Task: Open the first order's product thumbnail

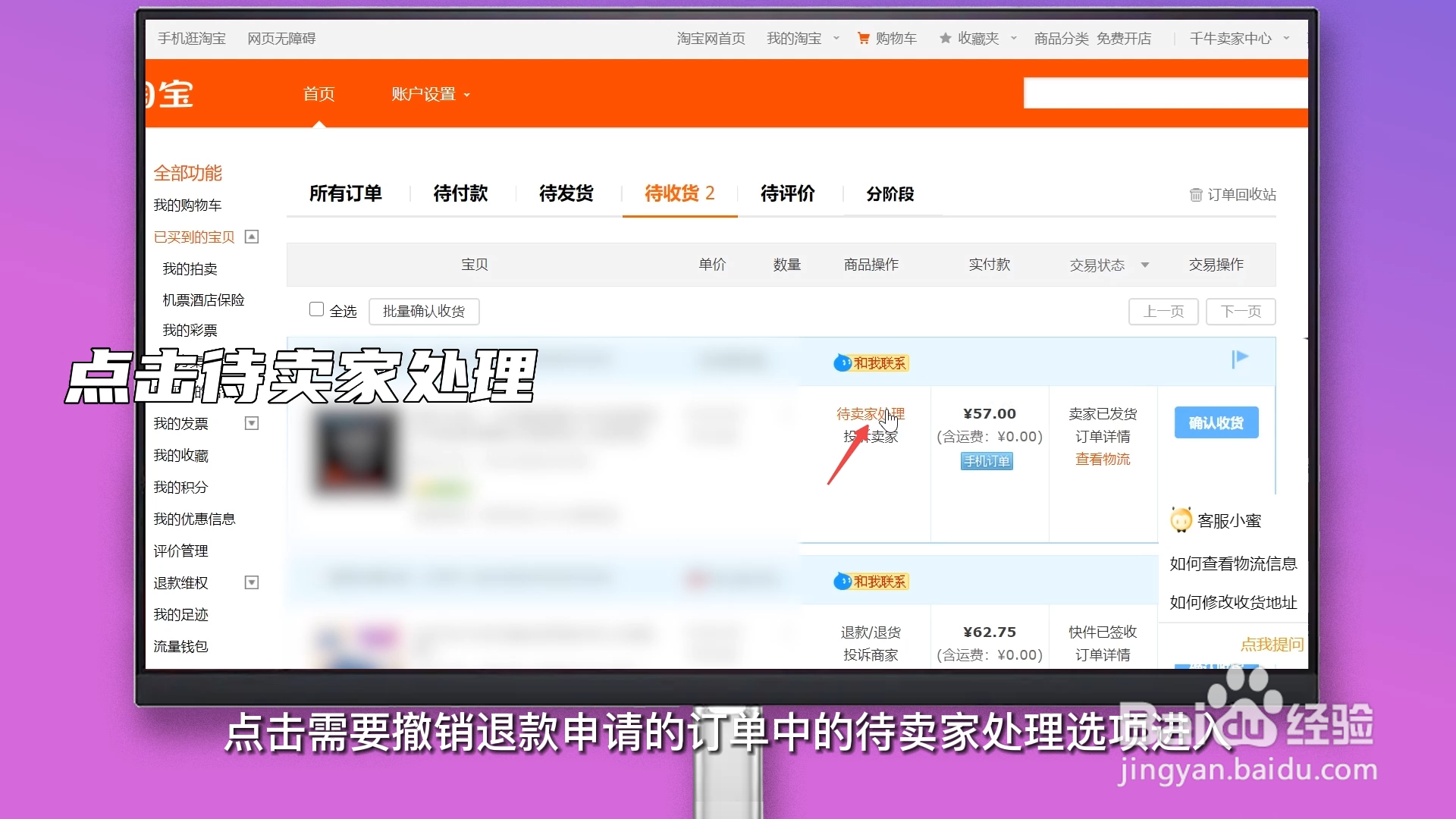Action: click(x=356, y=453)
